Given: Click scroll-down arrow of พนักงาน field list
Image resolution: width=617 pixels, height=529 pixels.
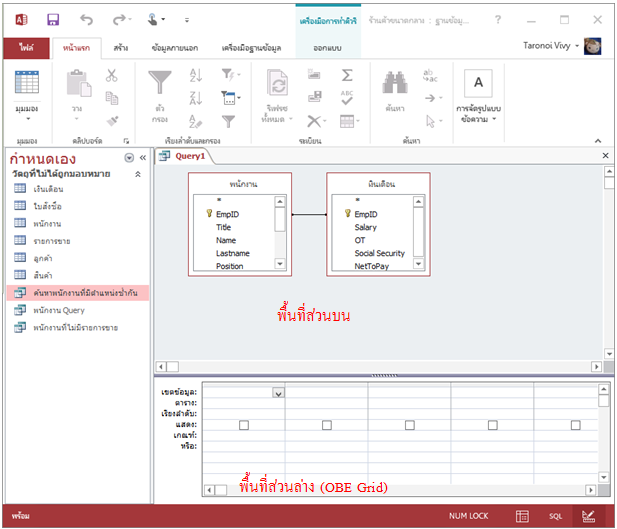Looking at the screenshot, I should (280, 264).
